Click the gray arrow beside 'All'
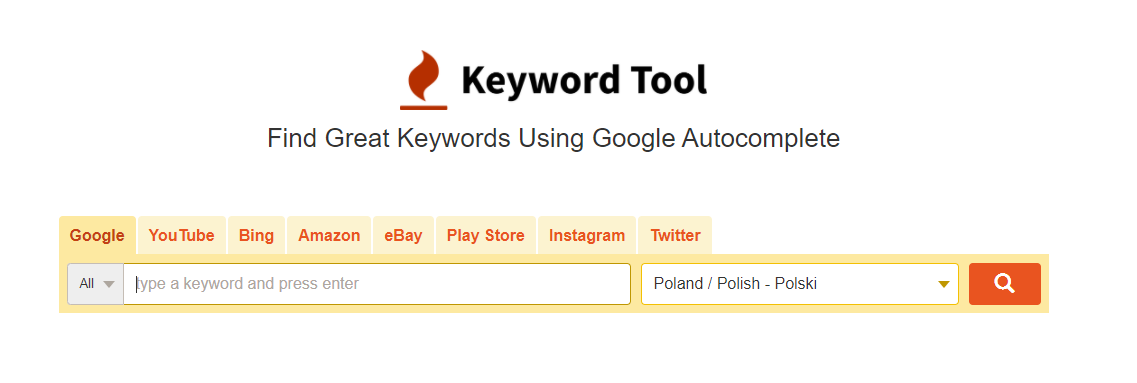The width and height of the screenshot is (1137, 383). pos(109,284)
